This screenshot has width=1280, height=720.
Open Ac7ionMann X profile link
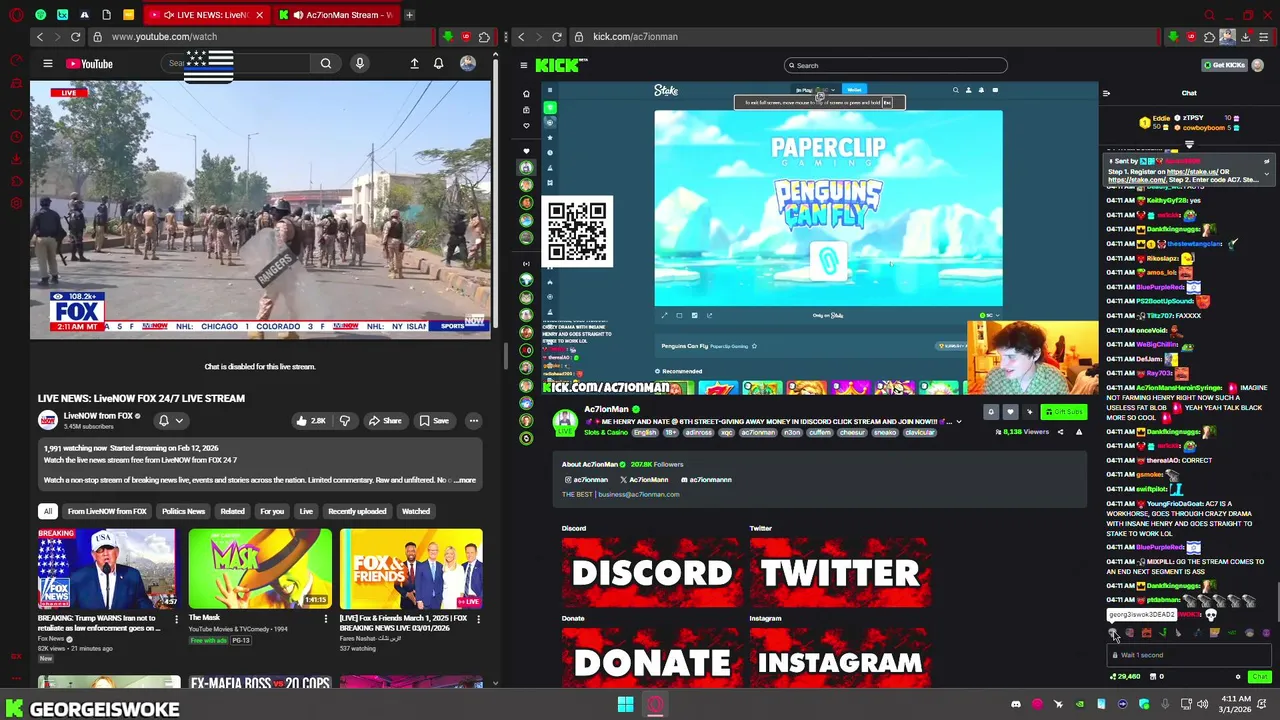(x=645, y=480)
